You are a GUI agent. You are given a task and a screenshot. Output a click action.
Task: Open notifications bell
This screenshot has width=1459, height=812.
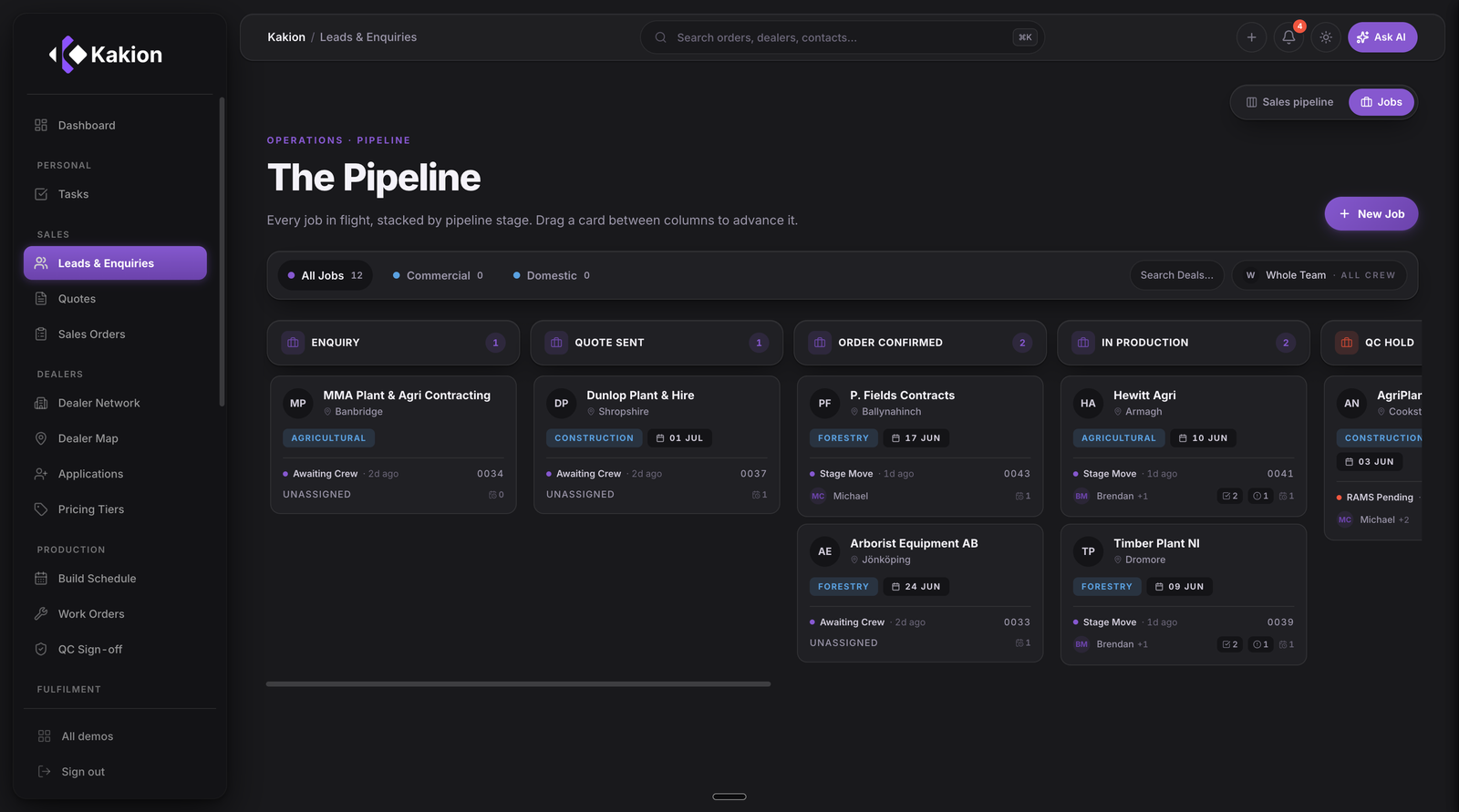pos(1288,37)
